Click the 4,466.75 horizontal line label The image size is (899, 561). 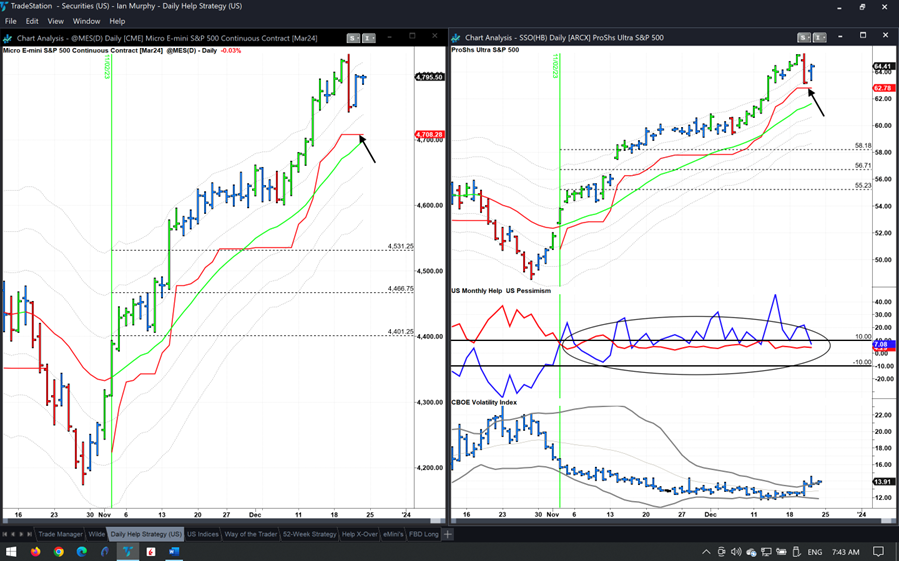(400, 289)
